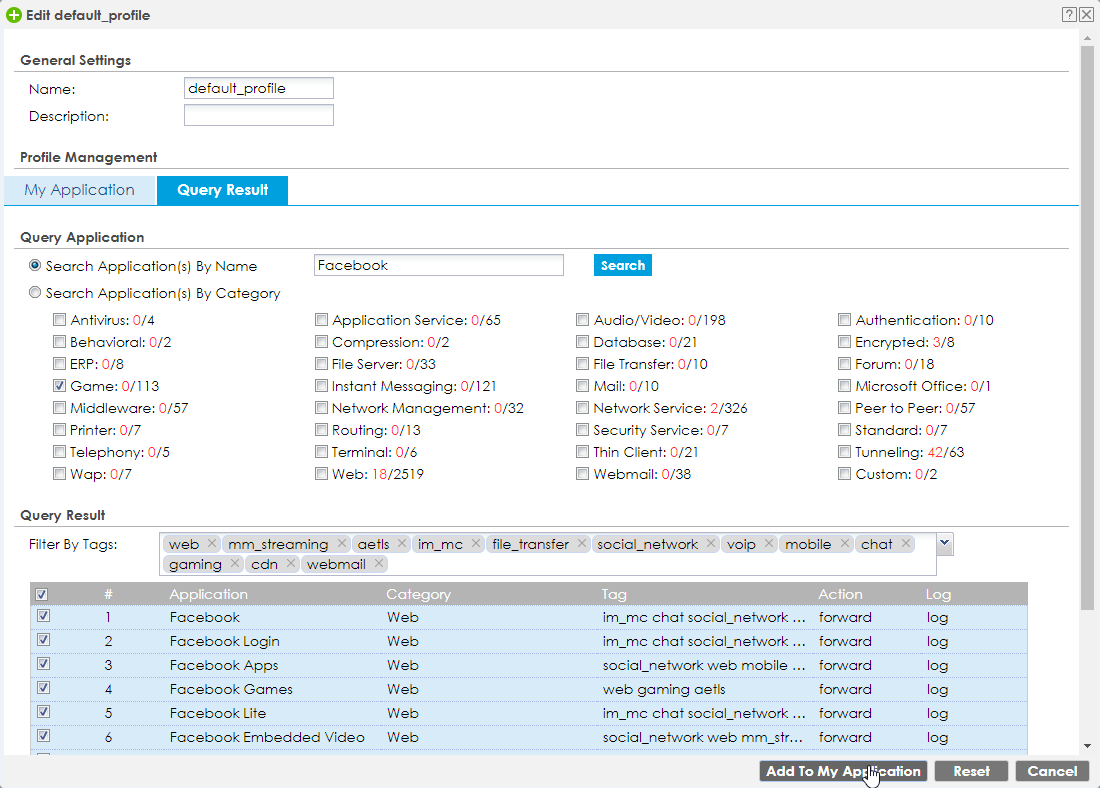1100x788 pixels.
Task: Sort results by Category column header
Action: click(419, 594)
